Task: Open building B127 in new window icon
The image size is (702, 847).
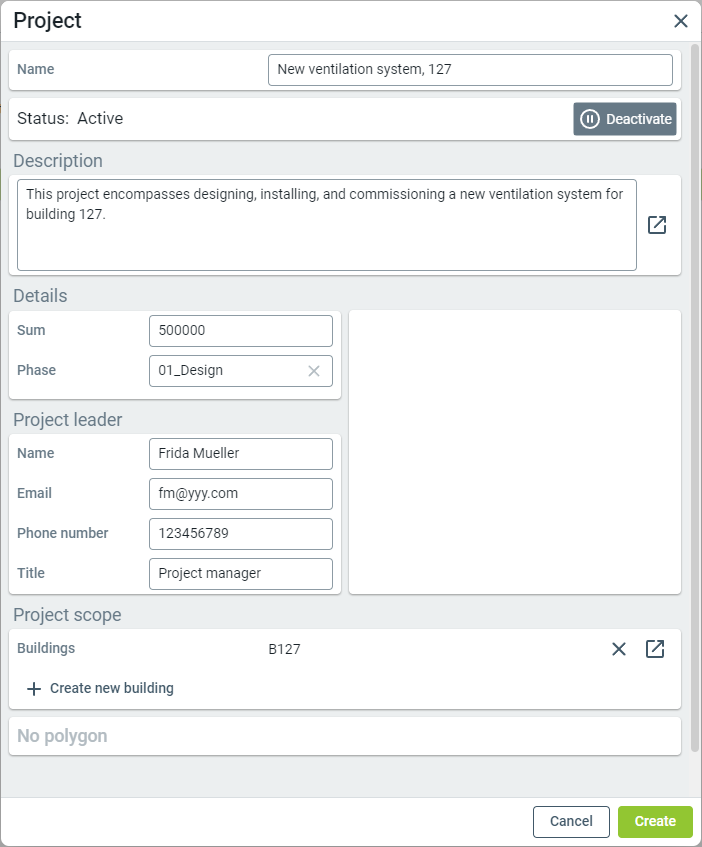Action: click(655, 649)
